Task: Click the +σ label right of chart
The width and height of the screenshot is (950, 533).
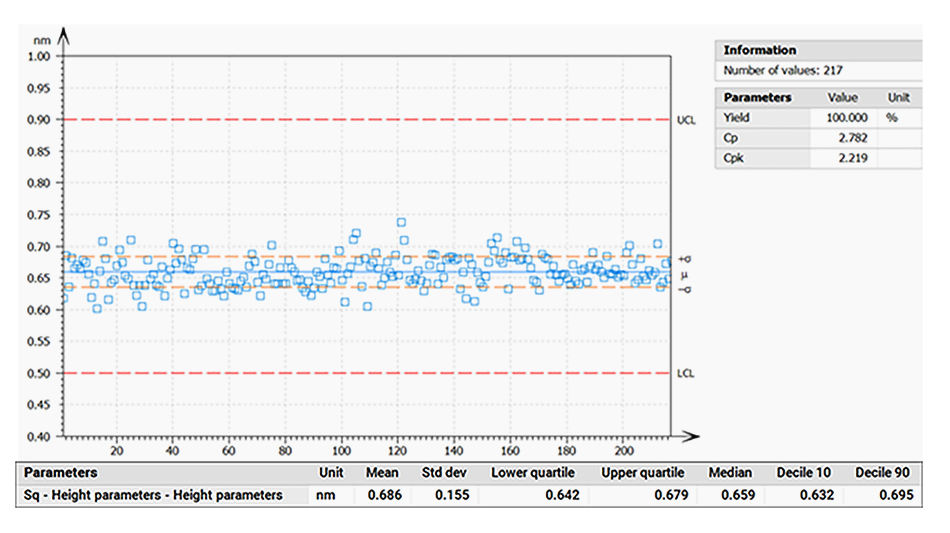Action: click(684, 258)
